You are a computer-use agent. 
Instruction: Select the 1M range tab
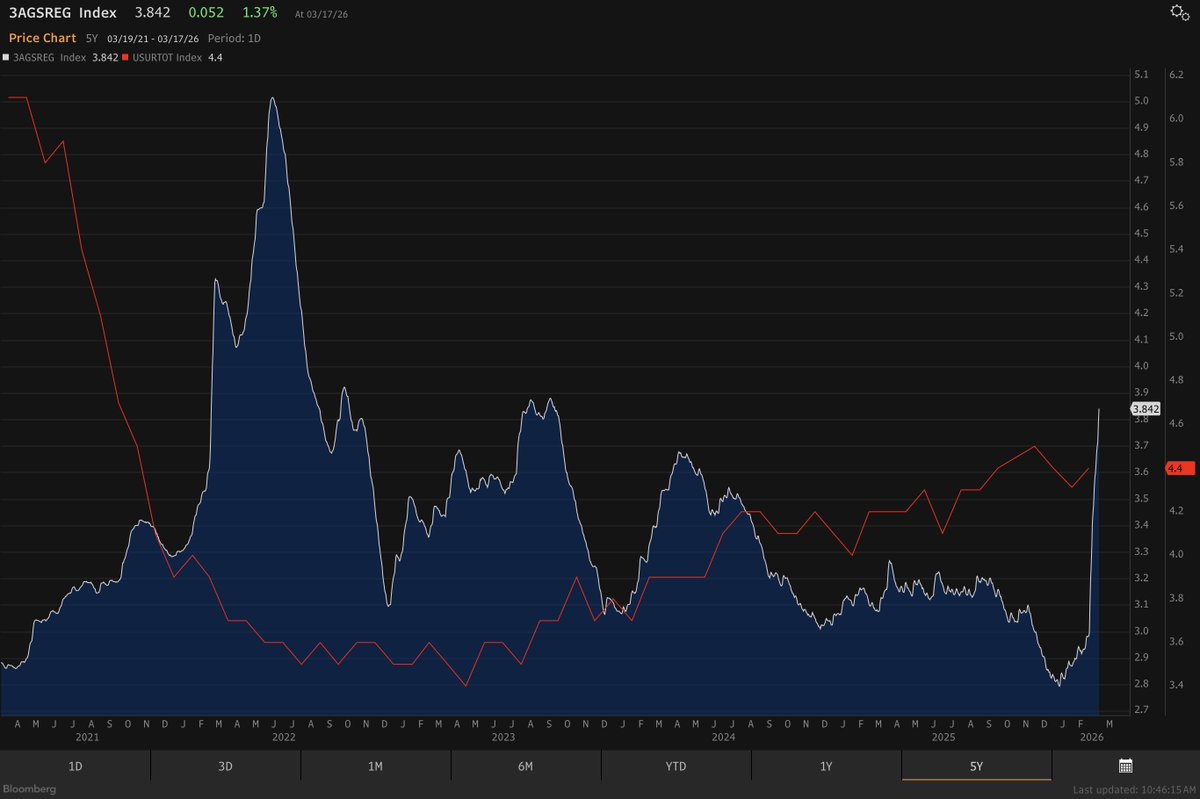375,766
